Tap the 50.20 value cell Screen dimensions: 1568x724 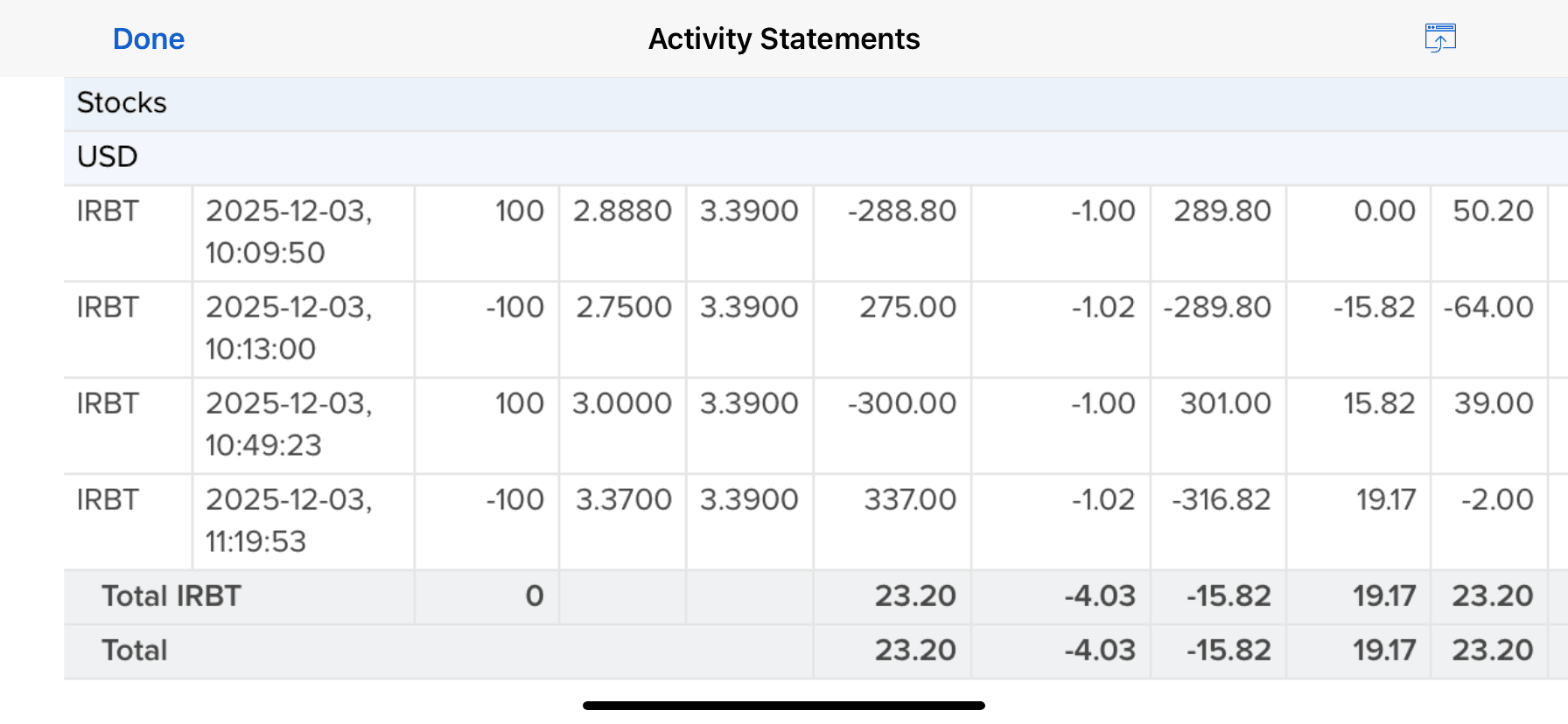click(x=1493, y=212)
